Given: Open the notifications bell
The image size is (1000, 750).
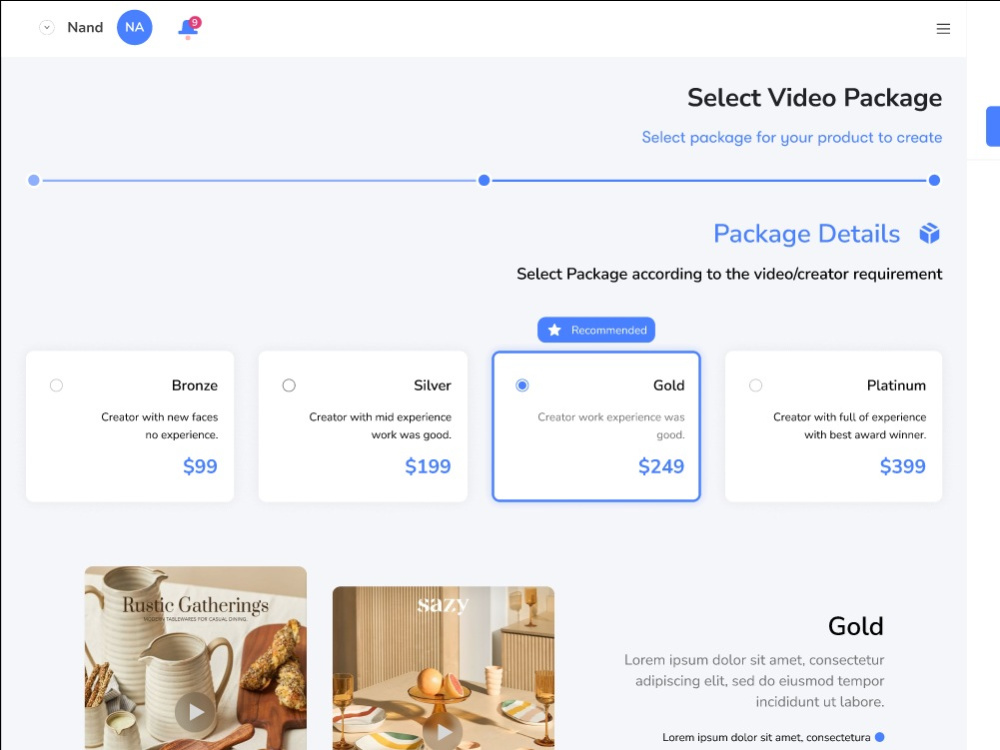Looking at the screenshot, I should (x=189, y=28).
